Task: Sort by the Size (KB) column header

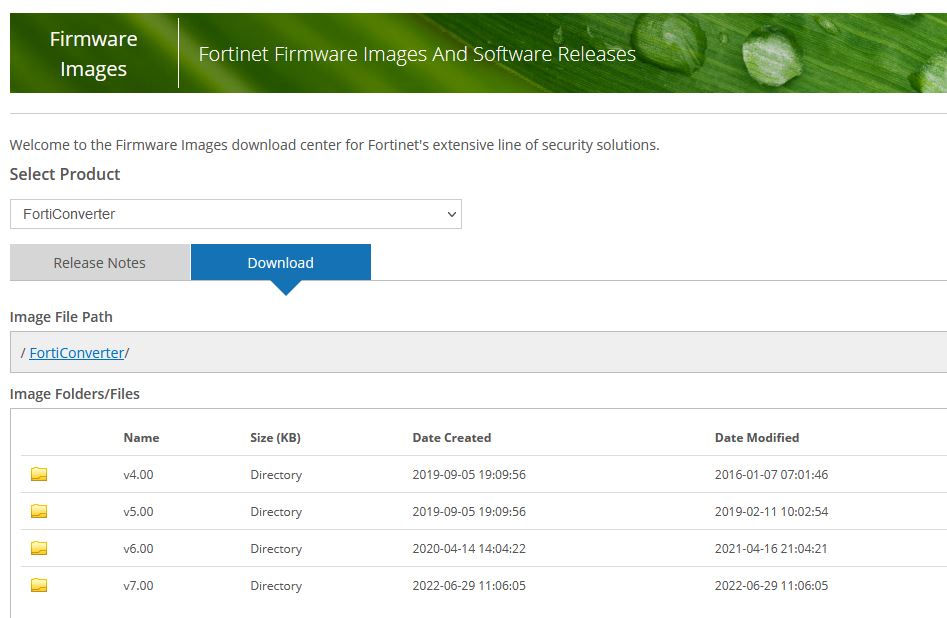Action: [x=275, y=437]
